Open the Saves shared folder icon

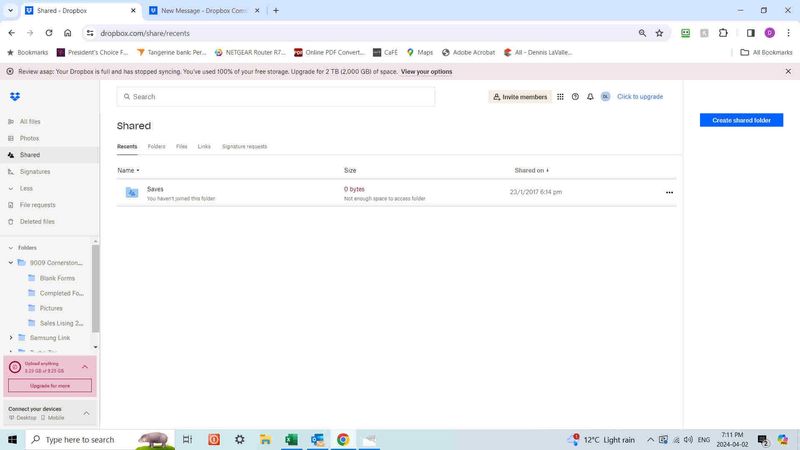coord(131,192)
